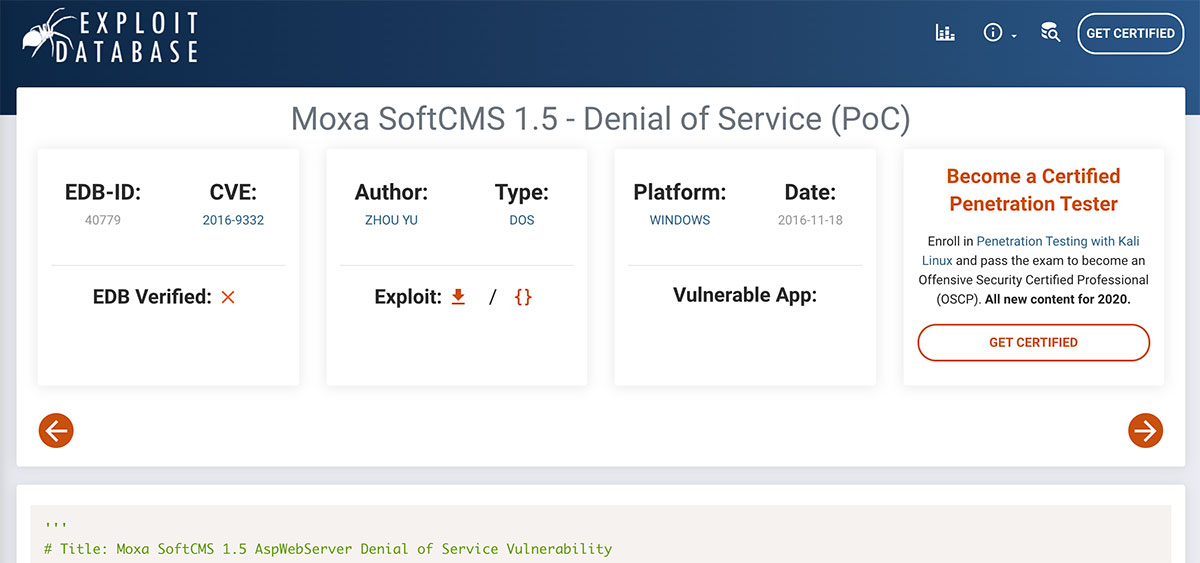Viewport: 1200px width, 563px height.
Task: Go to previous exploit with left arrow
Action: pos(56,430)
